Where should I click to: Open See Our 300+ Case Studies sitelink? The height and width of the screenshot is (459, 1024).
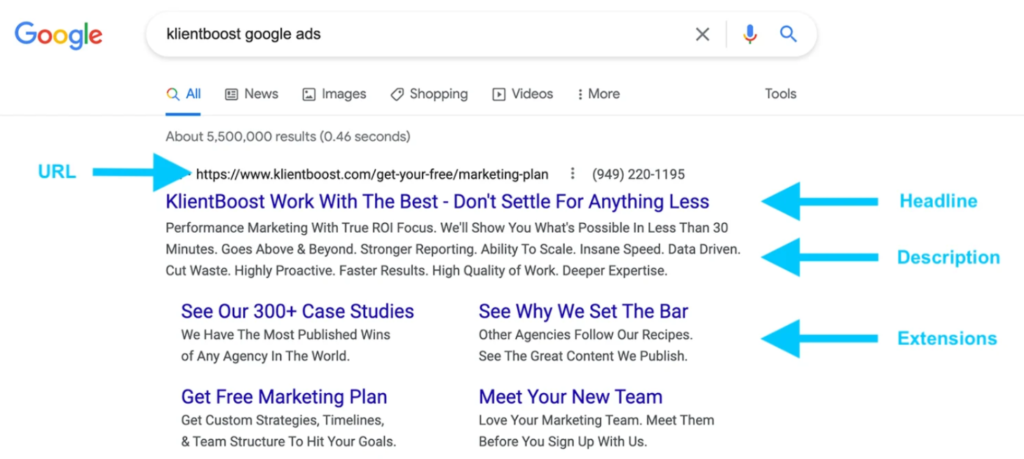(x=297, y=311)
